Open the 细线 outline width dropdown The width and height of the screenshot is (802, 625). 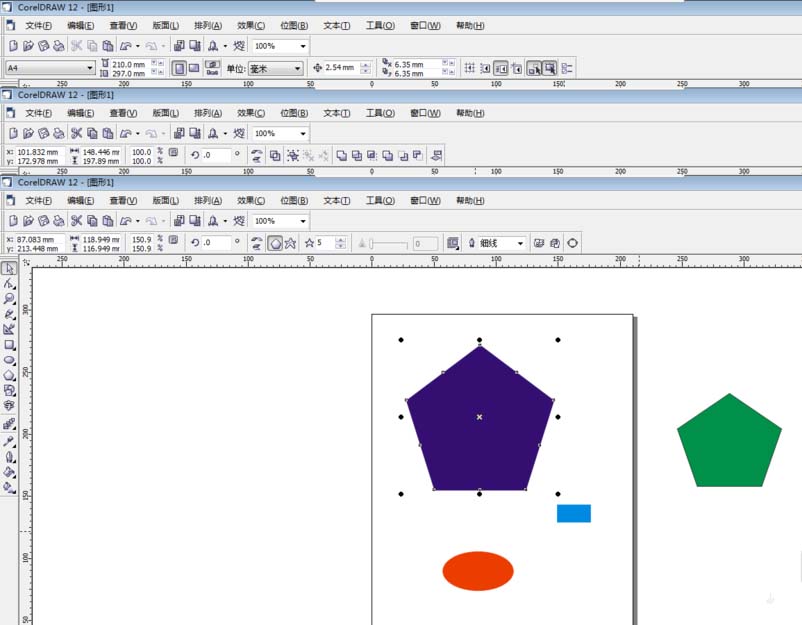(520, 242)
